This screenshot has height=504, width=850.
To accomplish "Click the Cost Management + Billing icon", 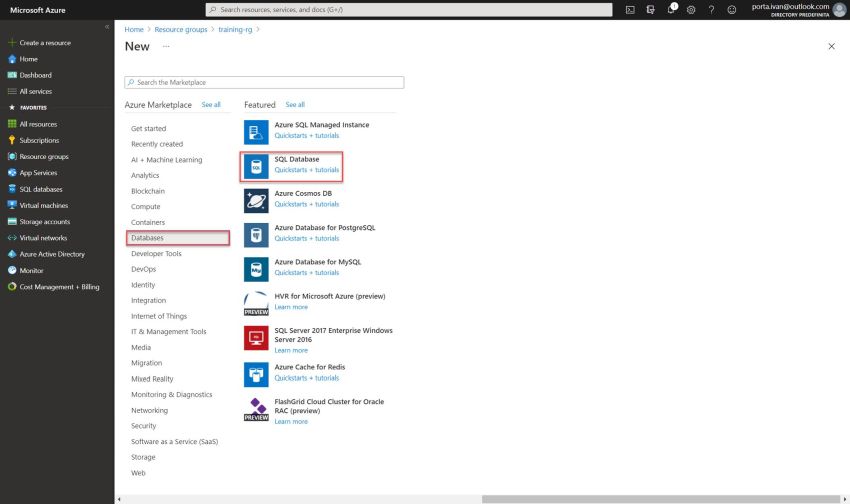I will (x=12, y=286).
